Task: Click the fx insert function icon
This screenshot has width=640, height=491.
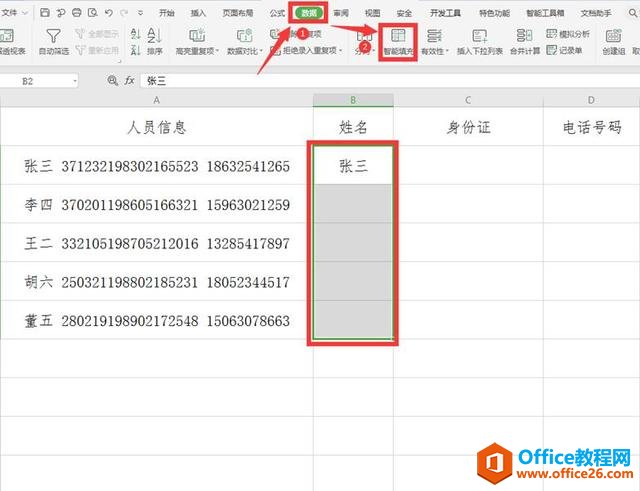Action: tap(129, 80)
